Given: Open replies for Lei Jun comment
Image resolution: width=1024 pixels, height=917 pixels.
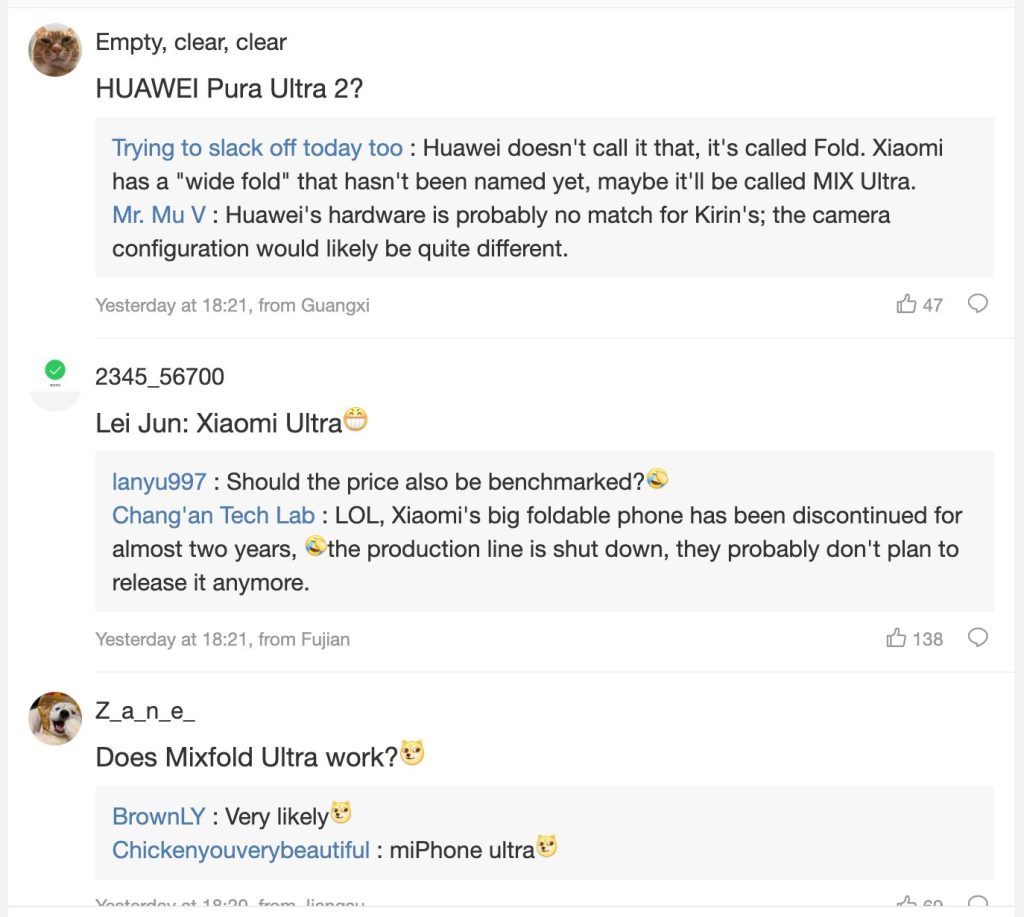Looking at the screenshot, I should point(978,638).
